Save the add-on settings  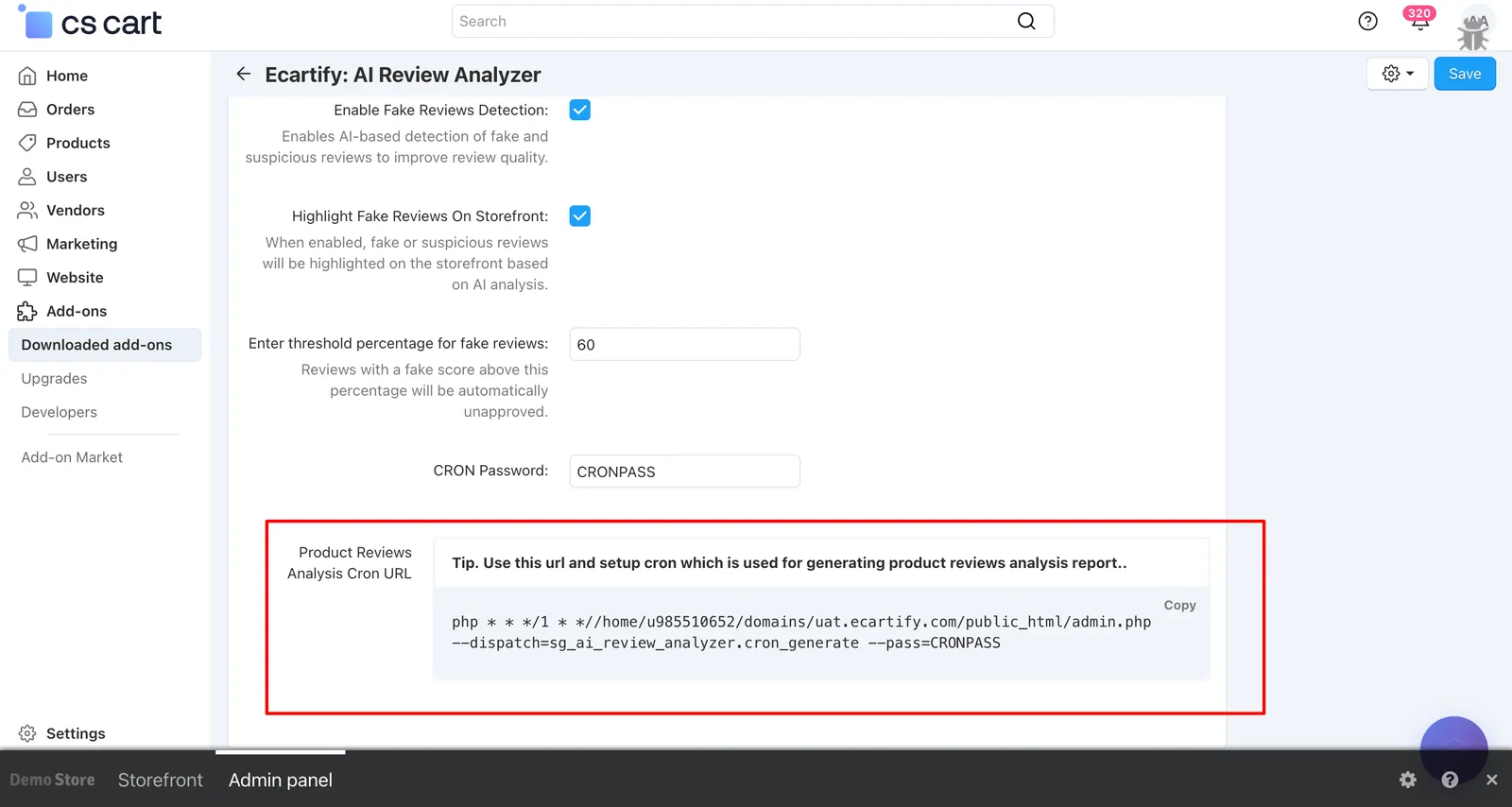click(x=1465, y=74)
